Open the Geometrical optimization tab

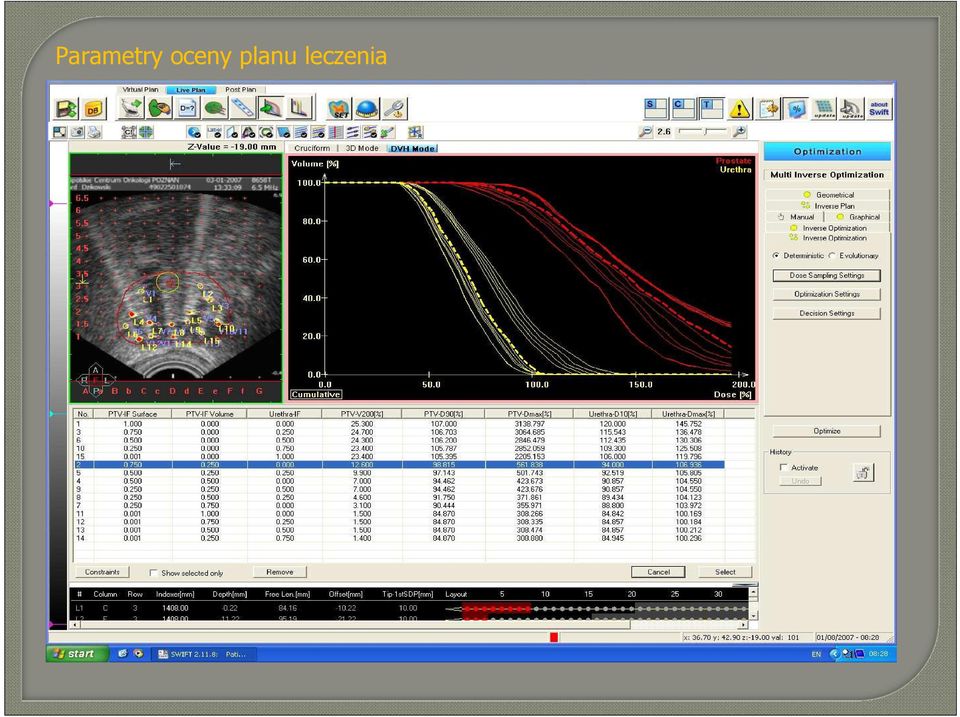click(828, 195)
